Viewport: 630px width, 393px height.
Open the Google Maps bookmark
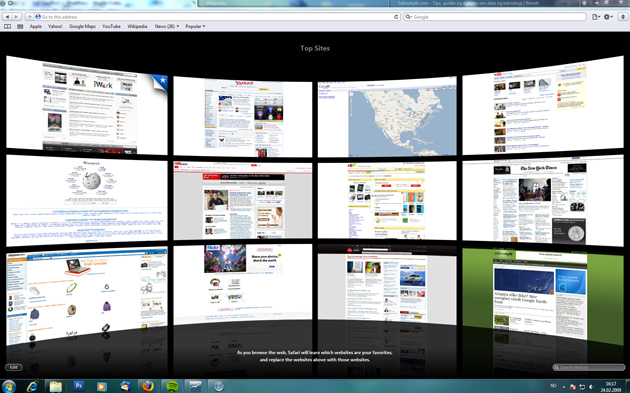click(82, 26)
